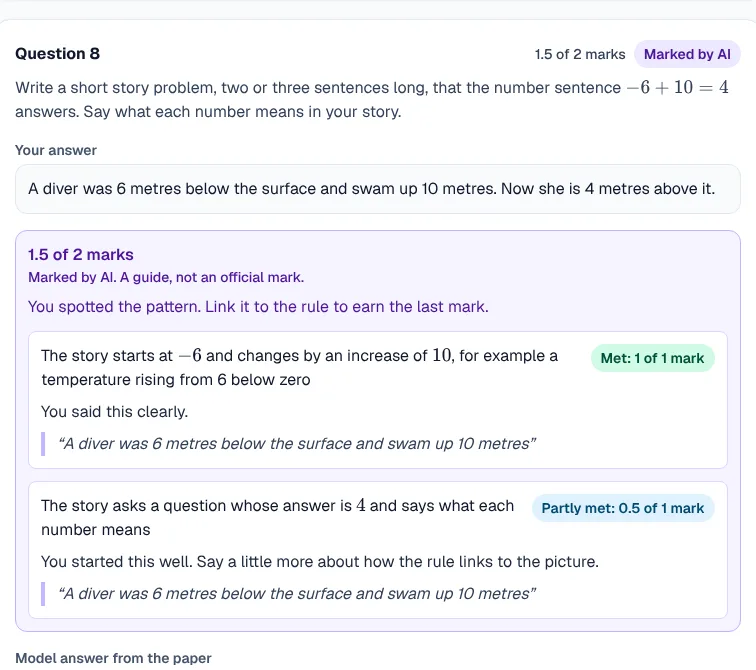This screenshot has width=756, height=670.
Task: Click 'You said this clearly.' comment
Action: point(114,412)
